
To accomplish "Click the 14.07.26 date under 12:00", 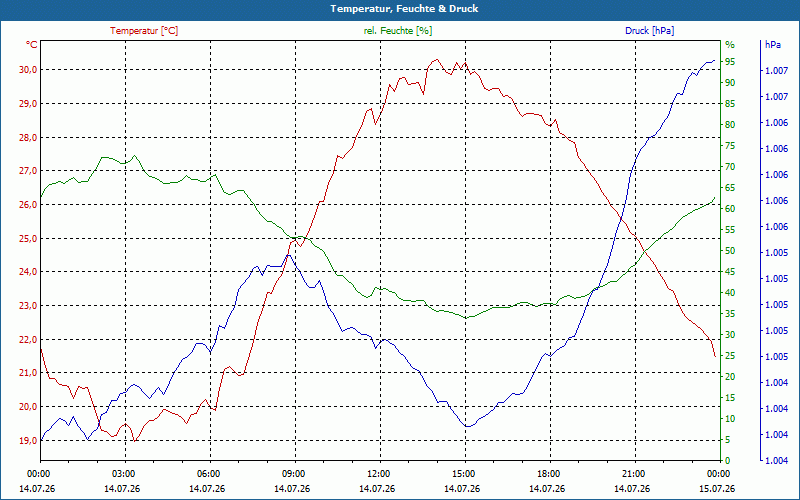I will pyautogui.click(x=377, y=489).
